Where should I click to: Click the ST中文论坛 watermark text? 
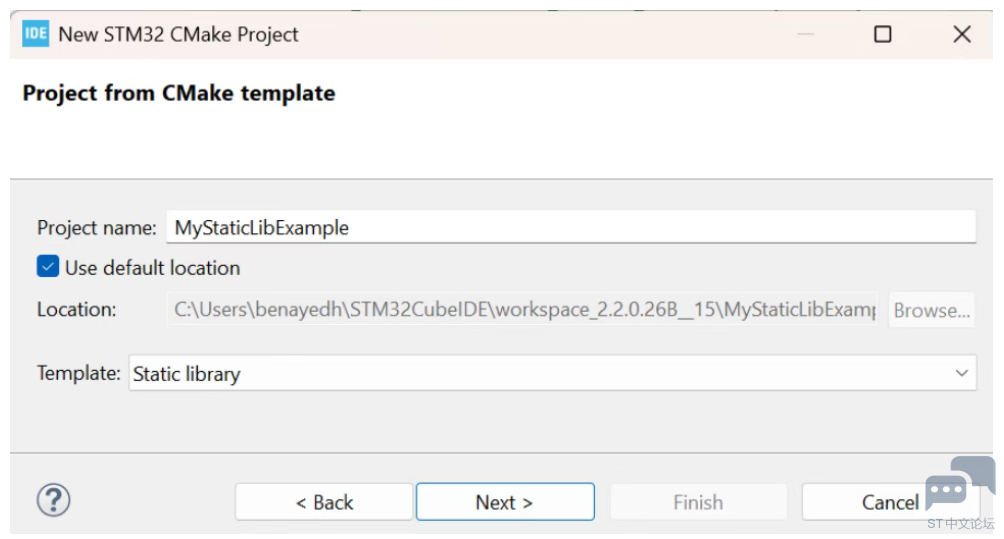[x=960, y=524]
